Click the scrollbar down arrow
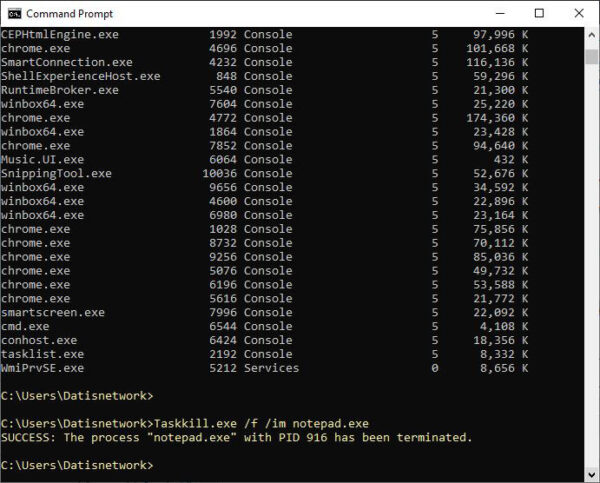Screen dimensions: 600x483 (591, 474)
